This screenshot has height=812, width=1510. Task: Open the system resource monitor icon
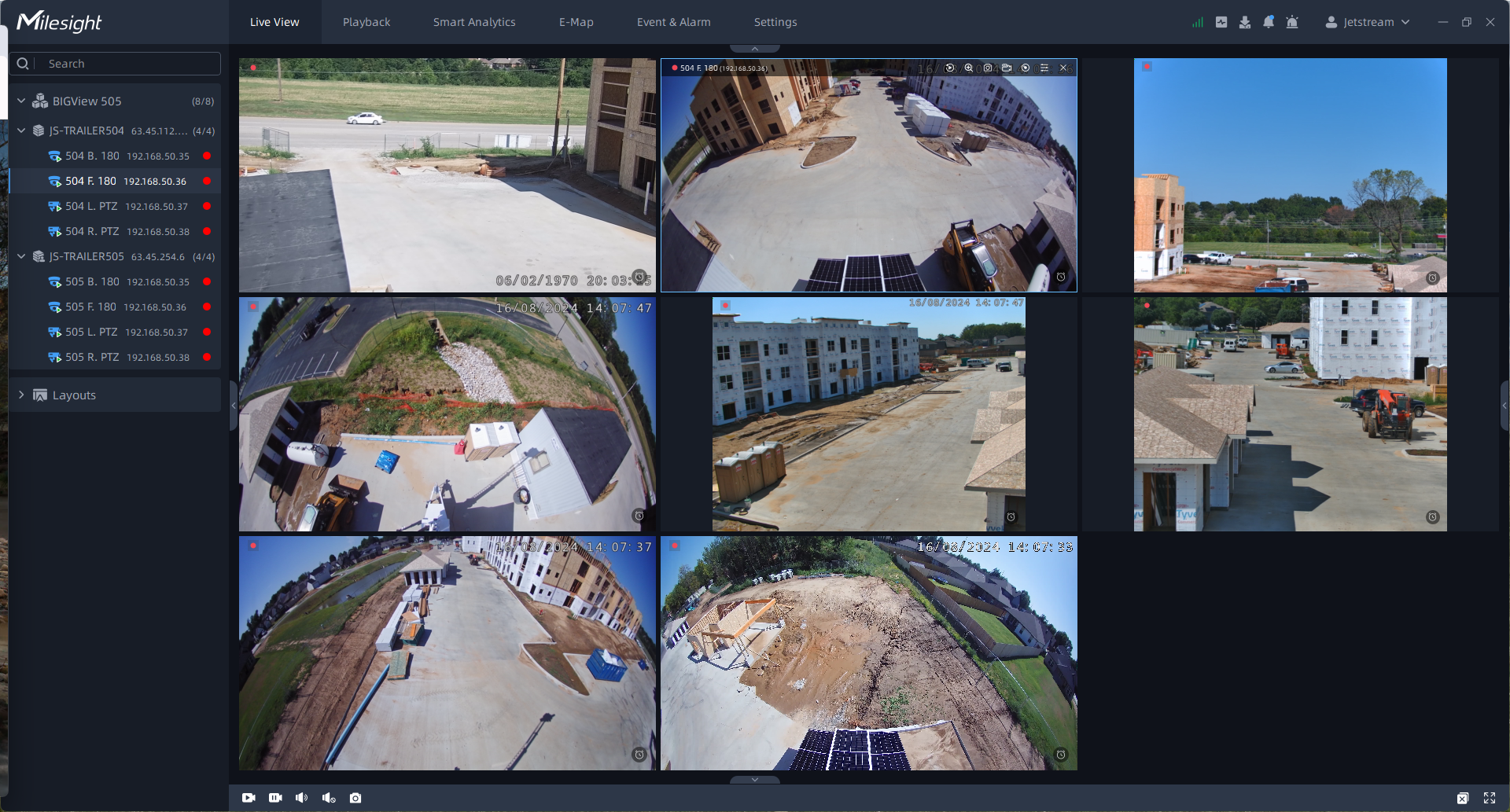tap(1197, 22)
